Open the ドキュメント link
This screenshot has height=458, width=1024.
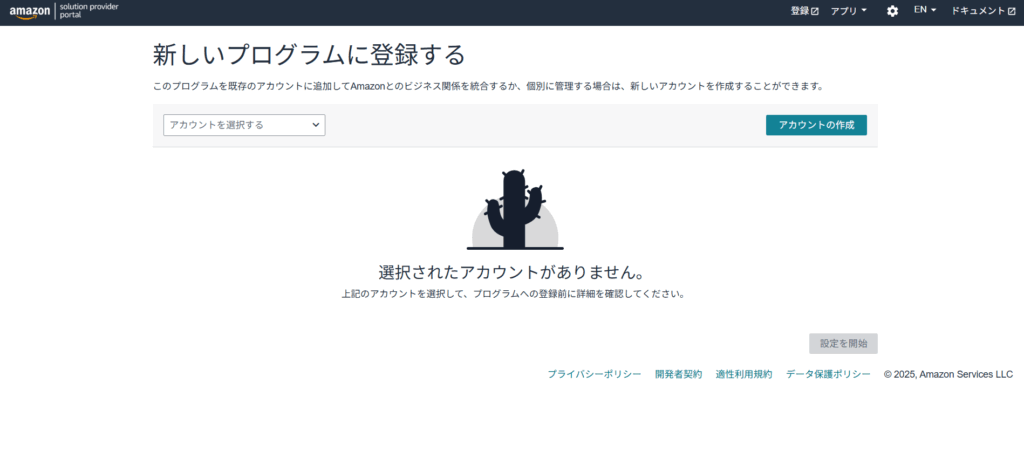977,11
